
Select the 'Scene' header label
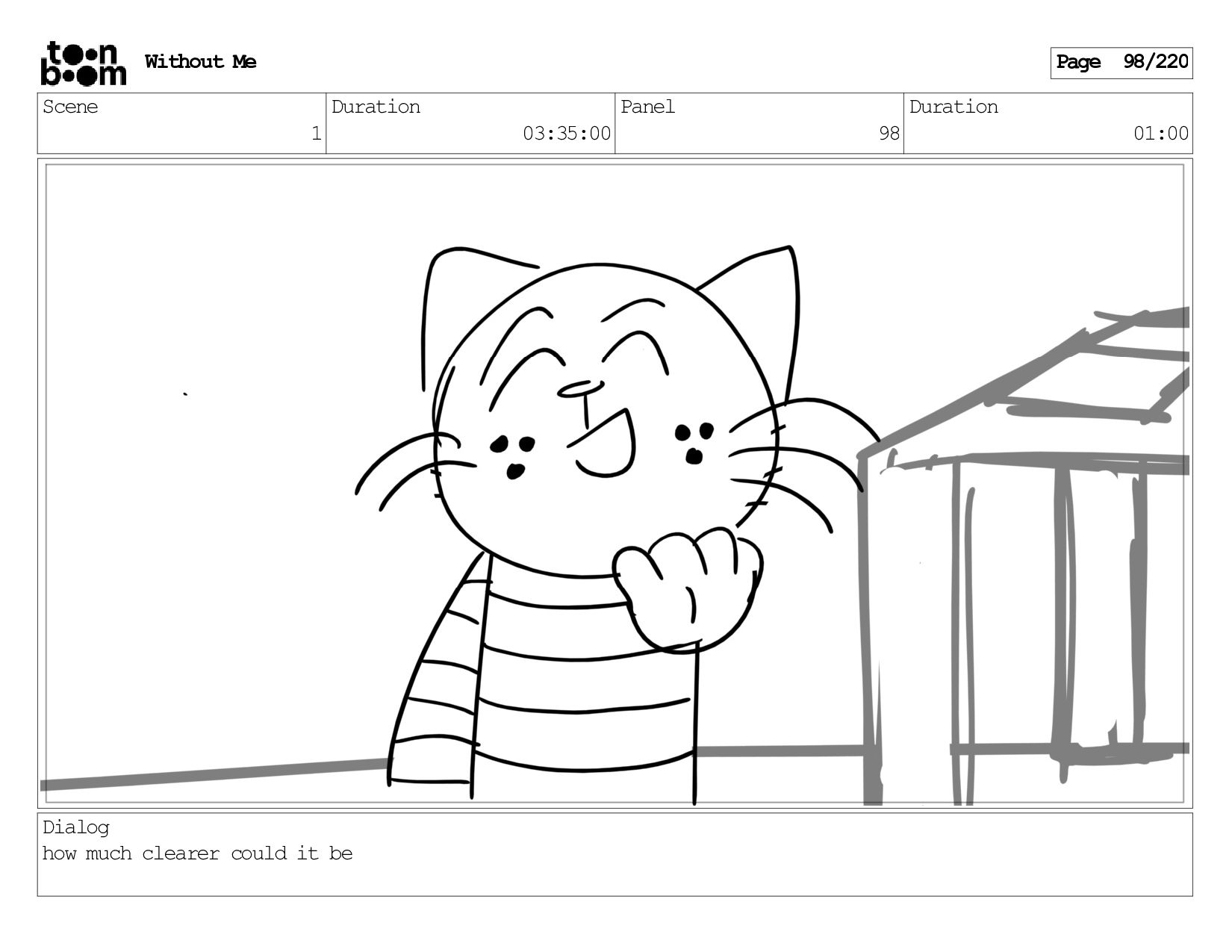point(70,107)
